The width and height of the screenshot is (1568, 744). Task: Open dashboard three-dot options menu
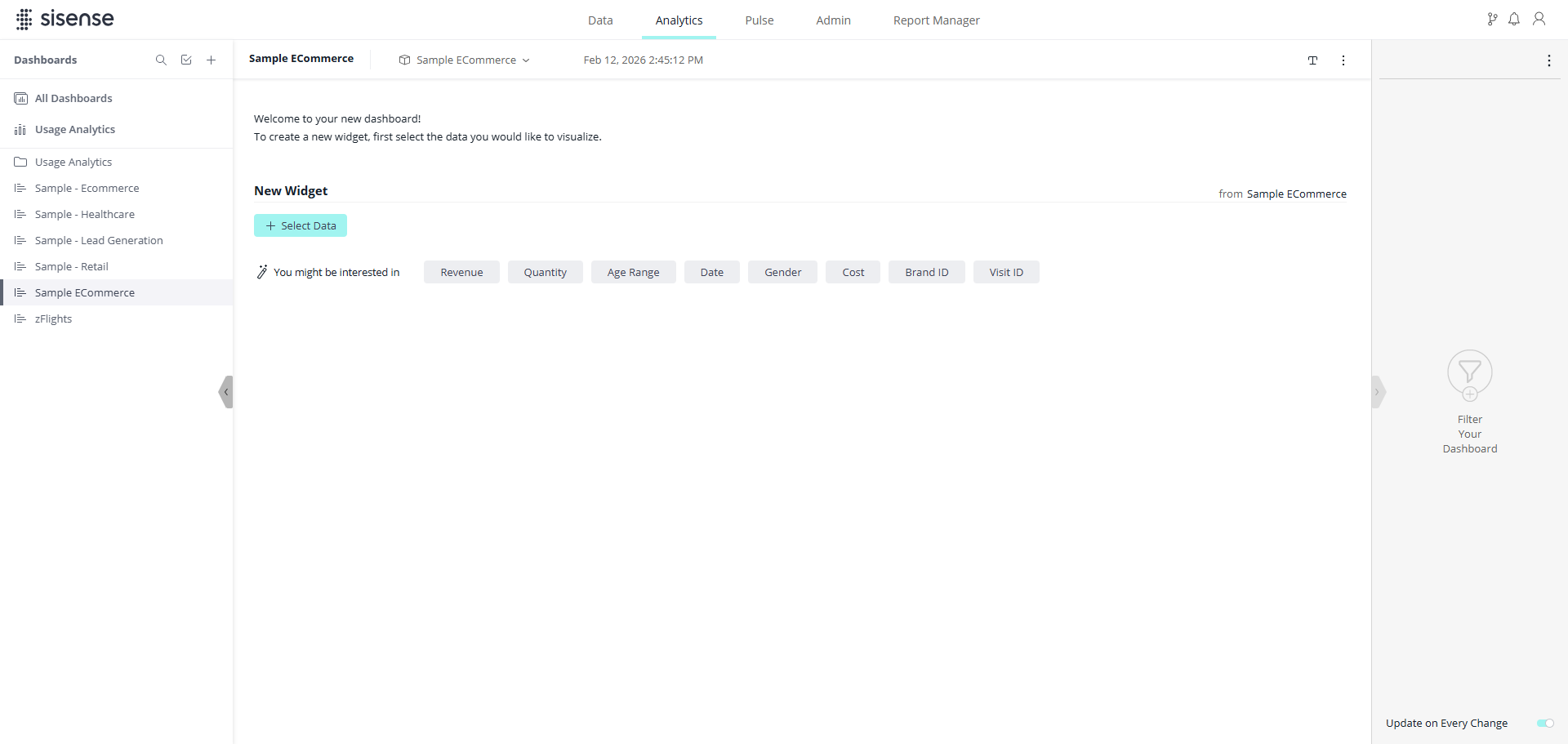tap(1343, 60)
